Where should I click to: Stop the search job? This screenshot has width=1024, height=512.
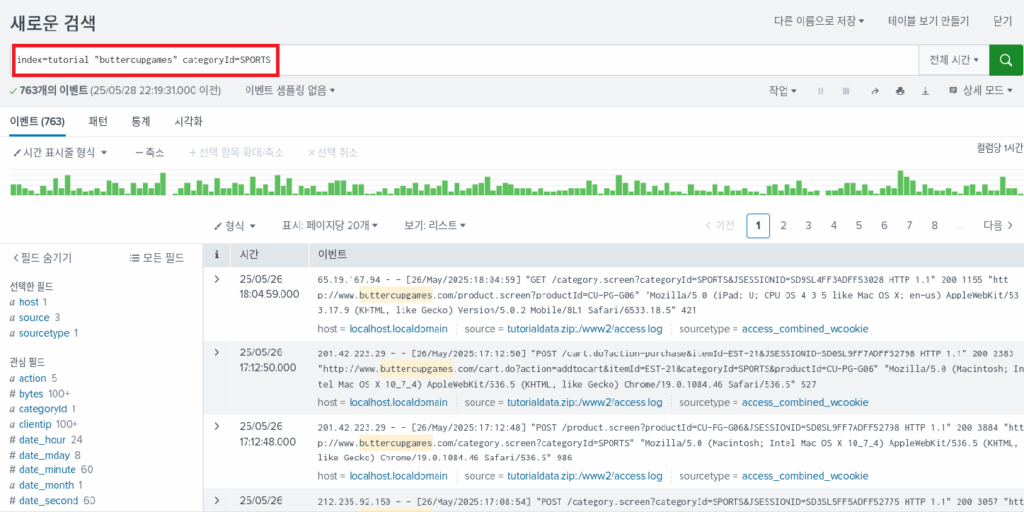tap(846, 91)
